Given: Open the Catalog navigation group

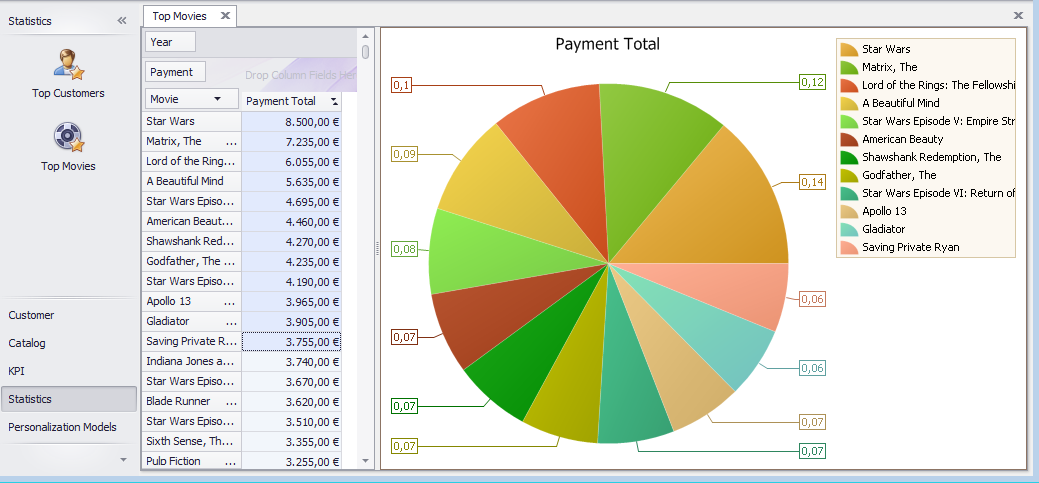Looking at the screenshot, I should [x=69, y=343].
